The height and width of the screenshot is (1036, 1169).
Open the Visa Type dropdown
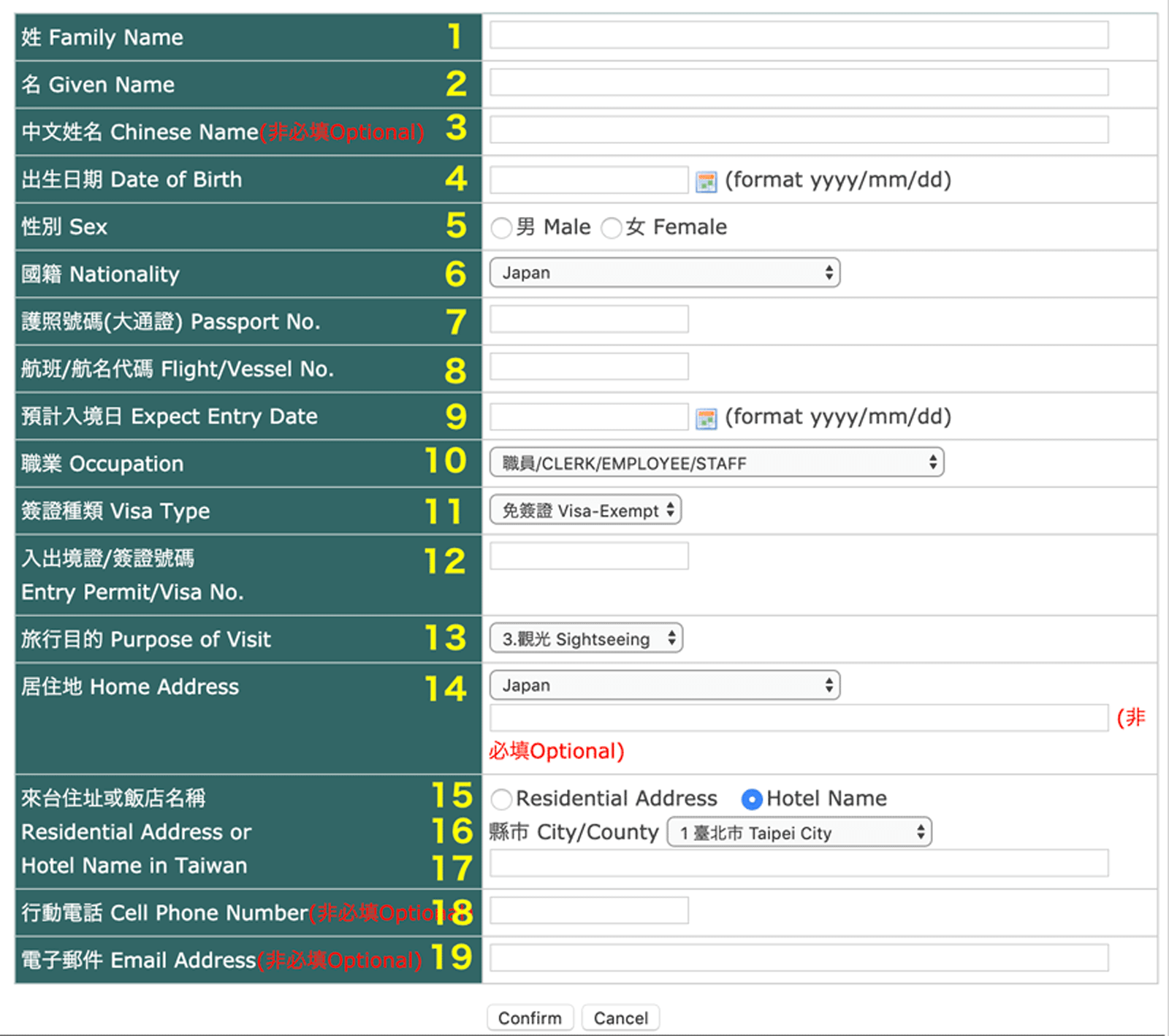tap(586, 510)
